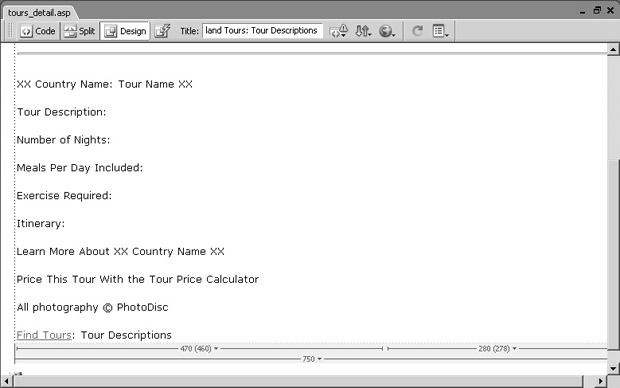Click the Split view icon glyph
The width and height of the screenshot is (620, 388).
[x=70, y=31]
